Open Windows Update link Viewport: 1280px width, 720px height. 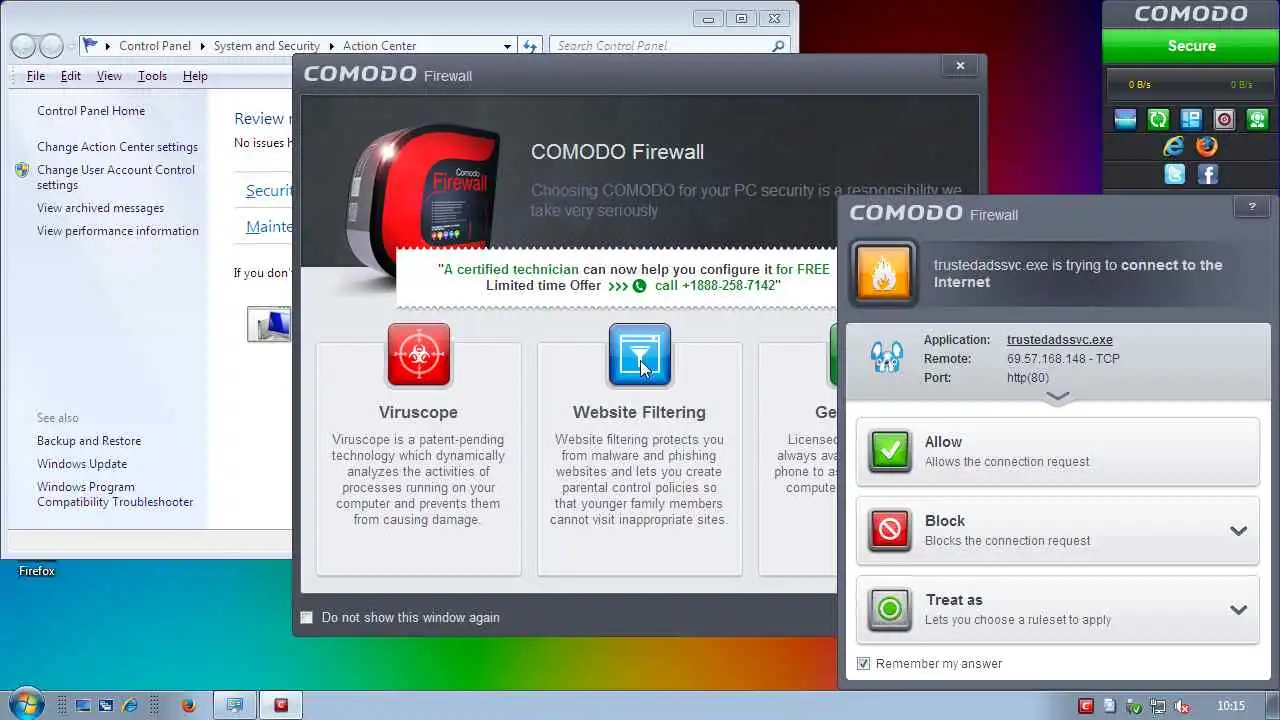(x=82, y=464)
